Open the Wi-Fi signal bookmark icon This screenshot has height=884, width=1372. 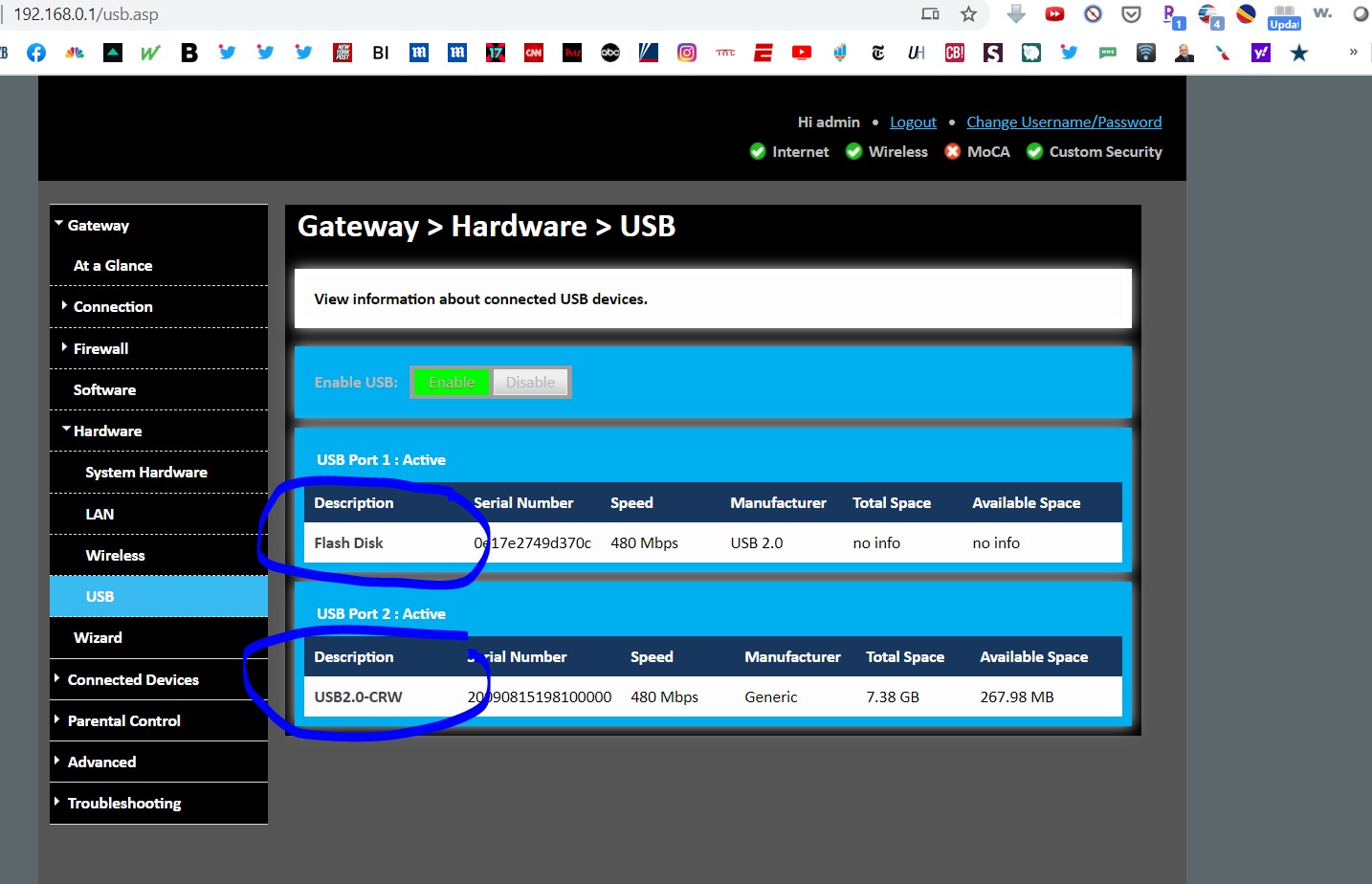point(1146,53)
